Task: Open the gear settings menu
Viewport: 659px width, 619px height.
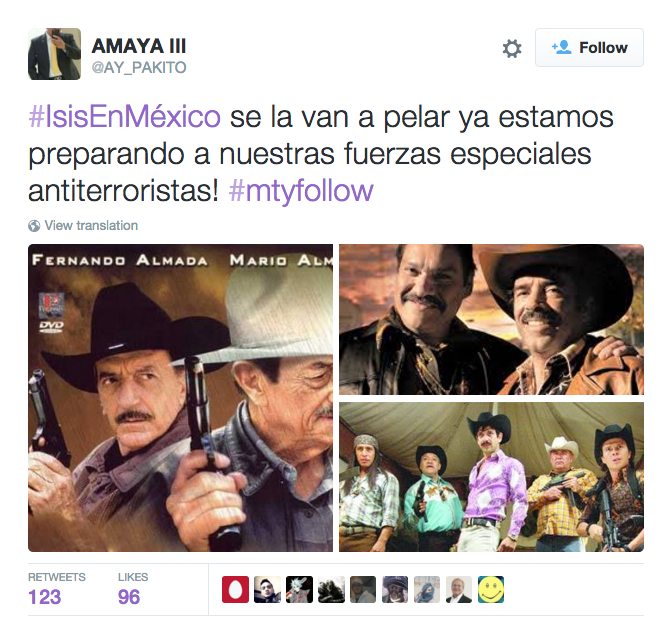Action: click(x=512, y=48)
